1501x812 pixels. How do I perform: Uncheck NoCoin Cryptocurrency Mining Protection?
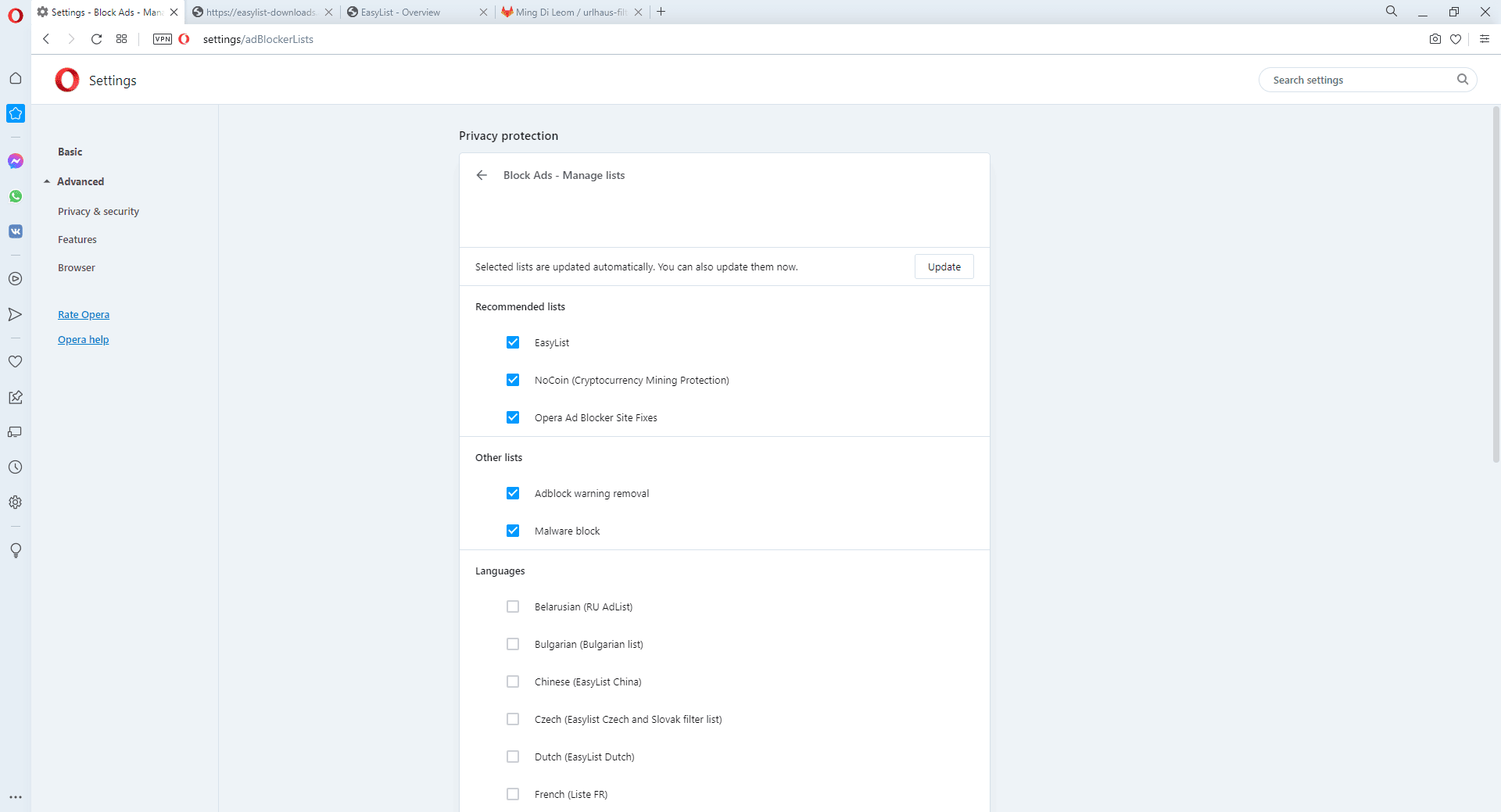point(513,380)
